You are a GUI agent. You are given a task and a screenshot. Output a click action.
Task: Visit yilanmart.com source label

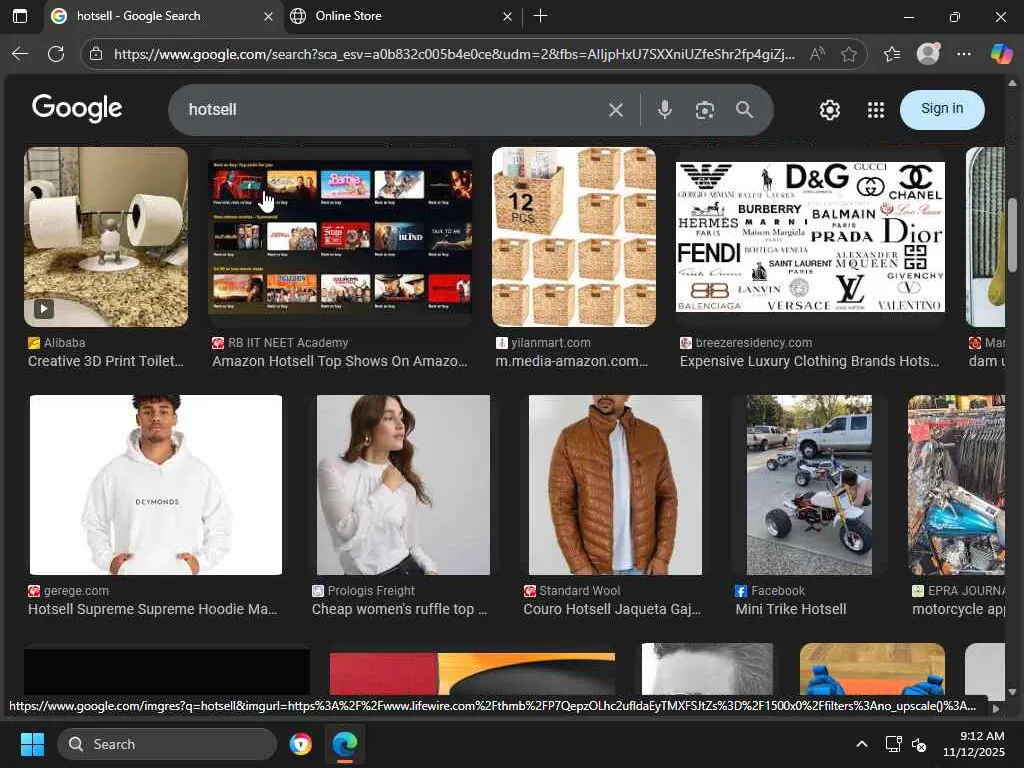(x=551, y=343)
